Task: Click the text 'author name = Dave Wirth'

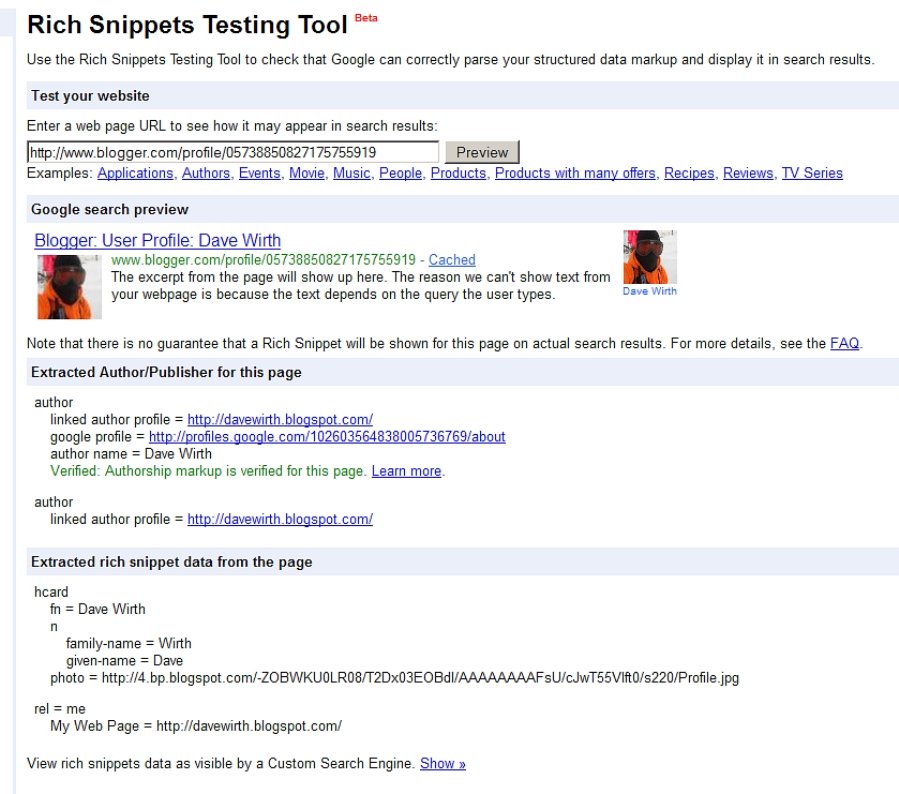Action: (131, 454)
